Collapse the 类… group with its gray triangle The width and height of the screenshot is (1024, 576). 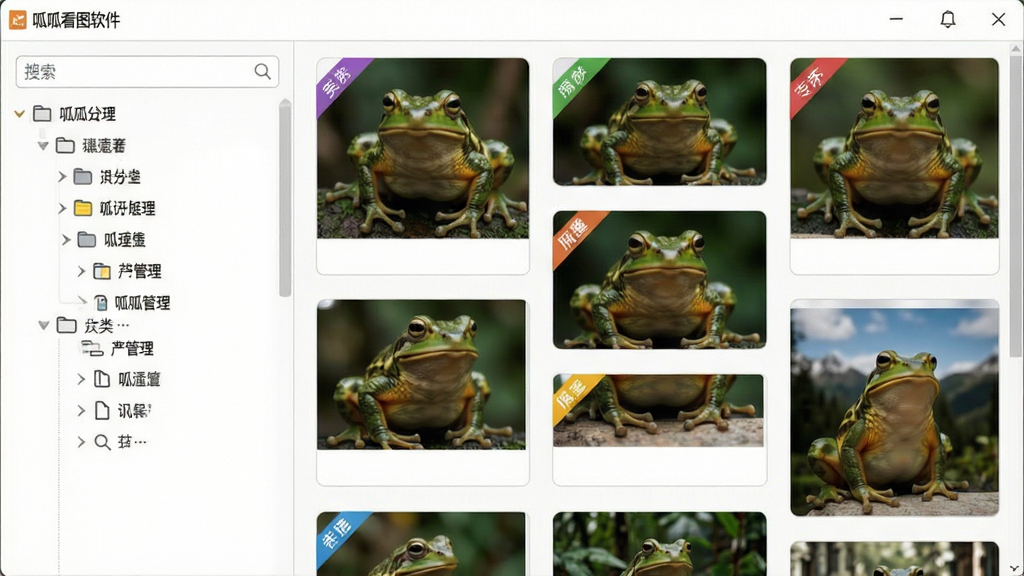(x=44, y=325)
